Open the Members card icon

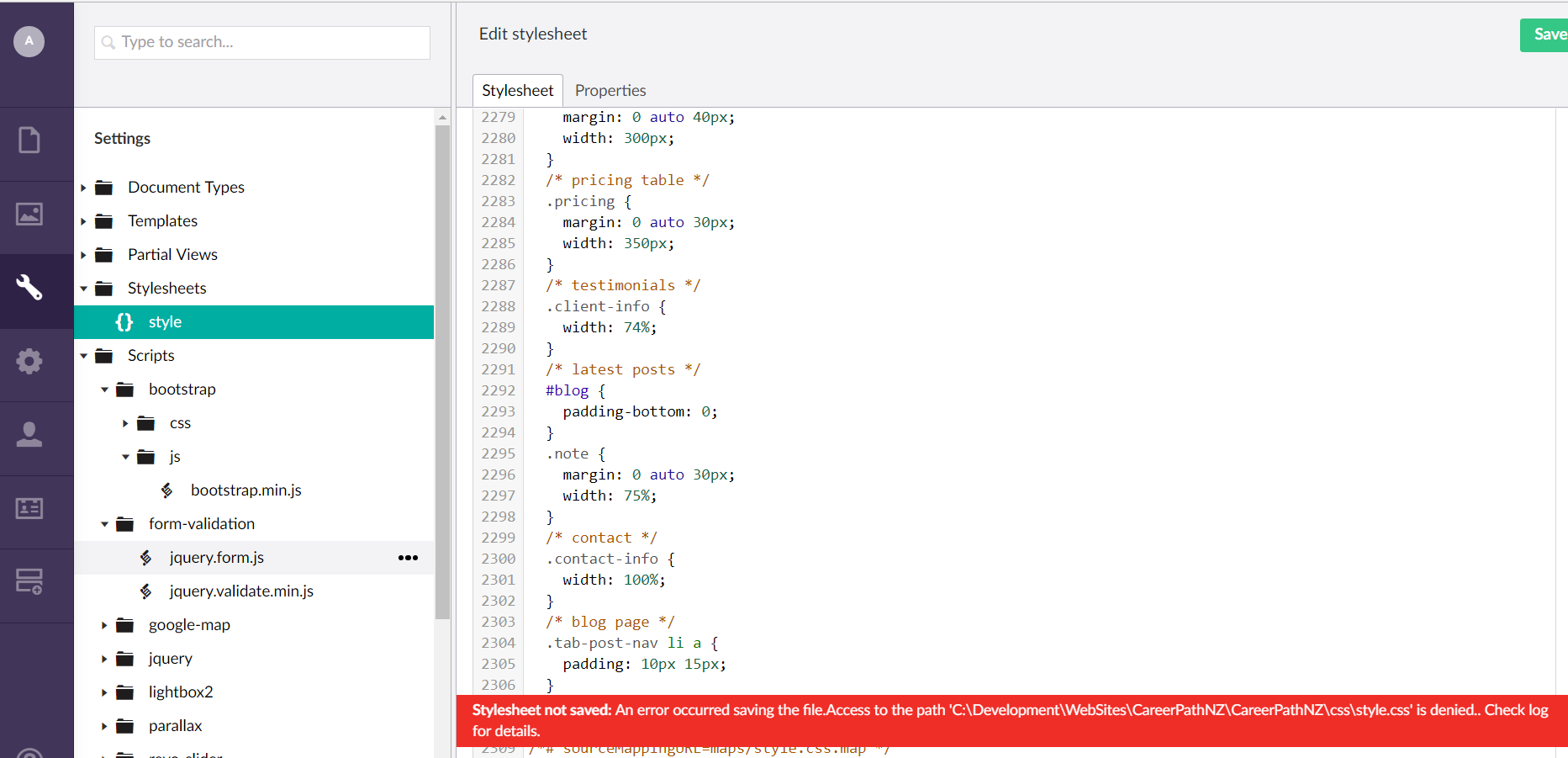[x=29, y=508]
